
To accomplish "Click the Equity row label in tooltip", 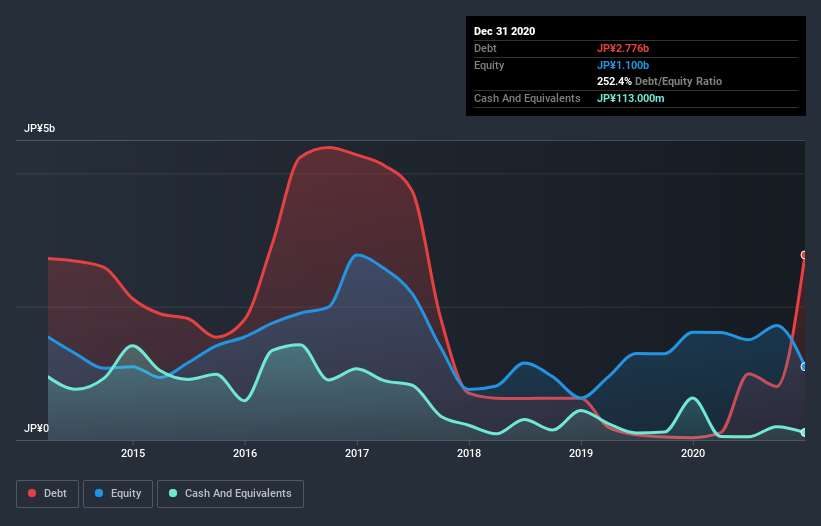I will 489,65.
